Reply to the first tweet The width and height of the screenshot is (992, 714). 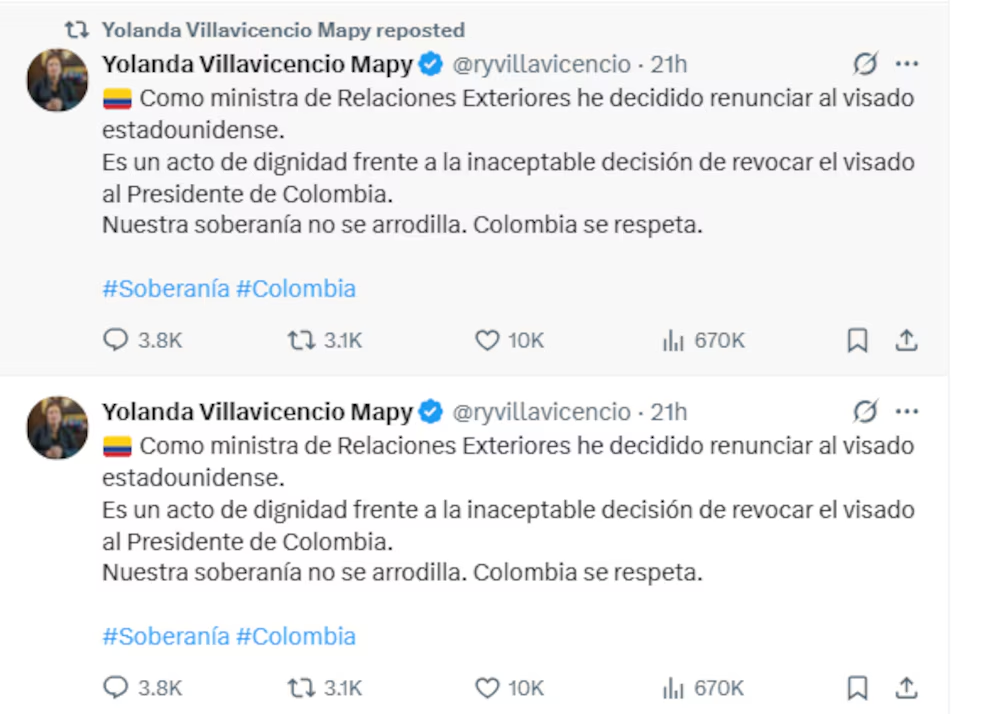click(116, 341)
